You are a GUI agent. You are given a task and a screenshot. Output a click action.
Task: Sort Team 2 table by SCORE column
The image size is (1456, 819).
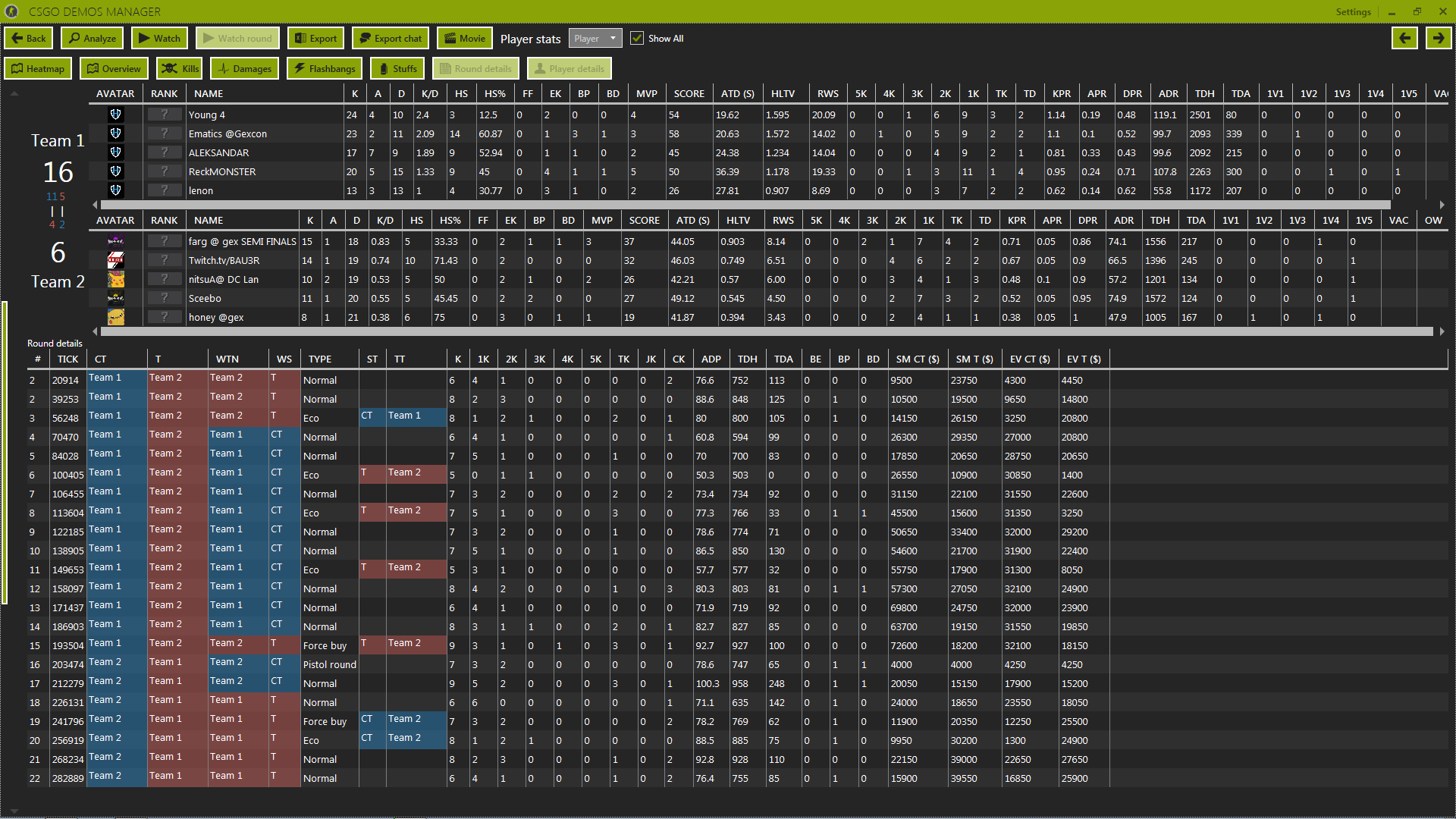(644, 221)
